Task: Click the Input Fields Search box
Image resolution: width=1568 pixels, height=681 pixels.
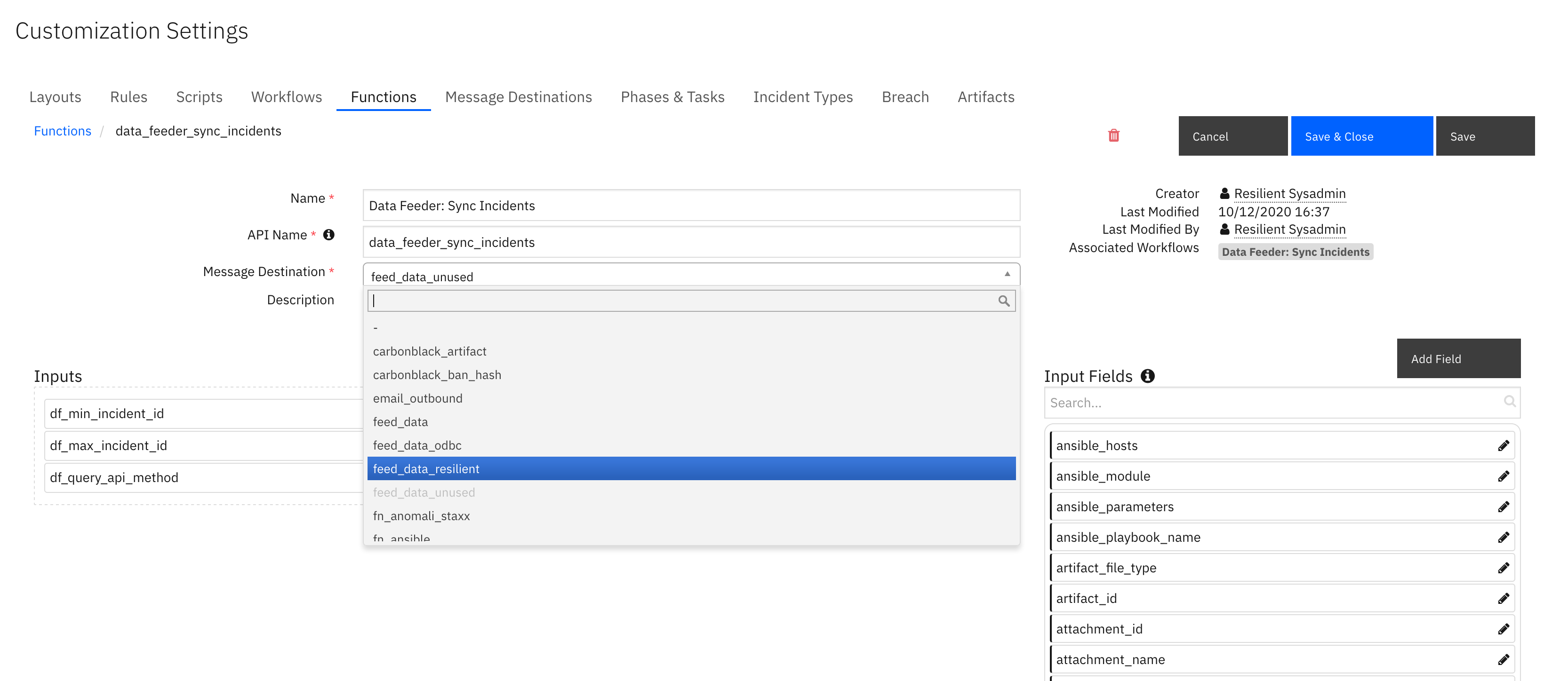Action: coord(1282,402)
